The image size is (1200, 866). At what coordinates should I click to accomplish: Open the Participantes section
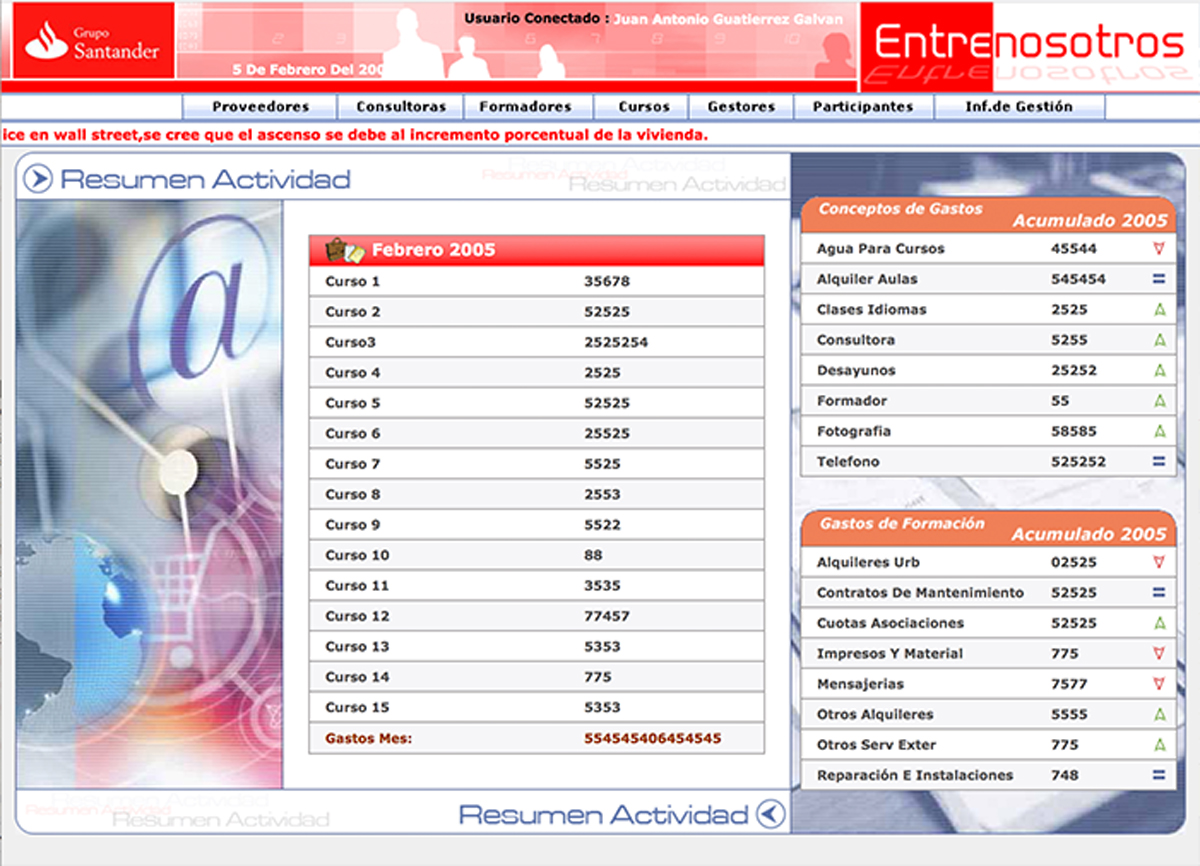[862, 107]
